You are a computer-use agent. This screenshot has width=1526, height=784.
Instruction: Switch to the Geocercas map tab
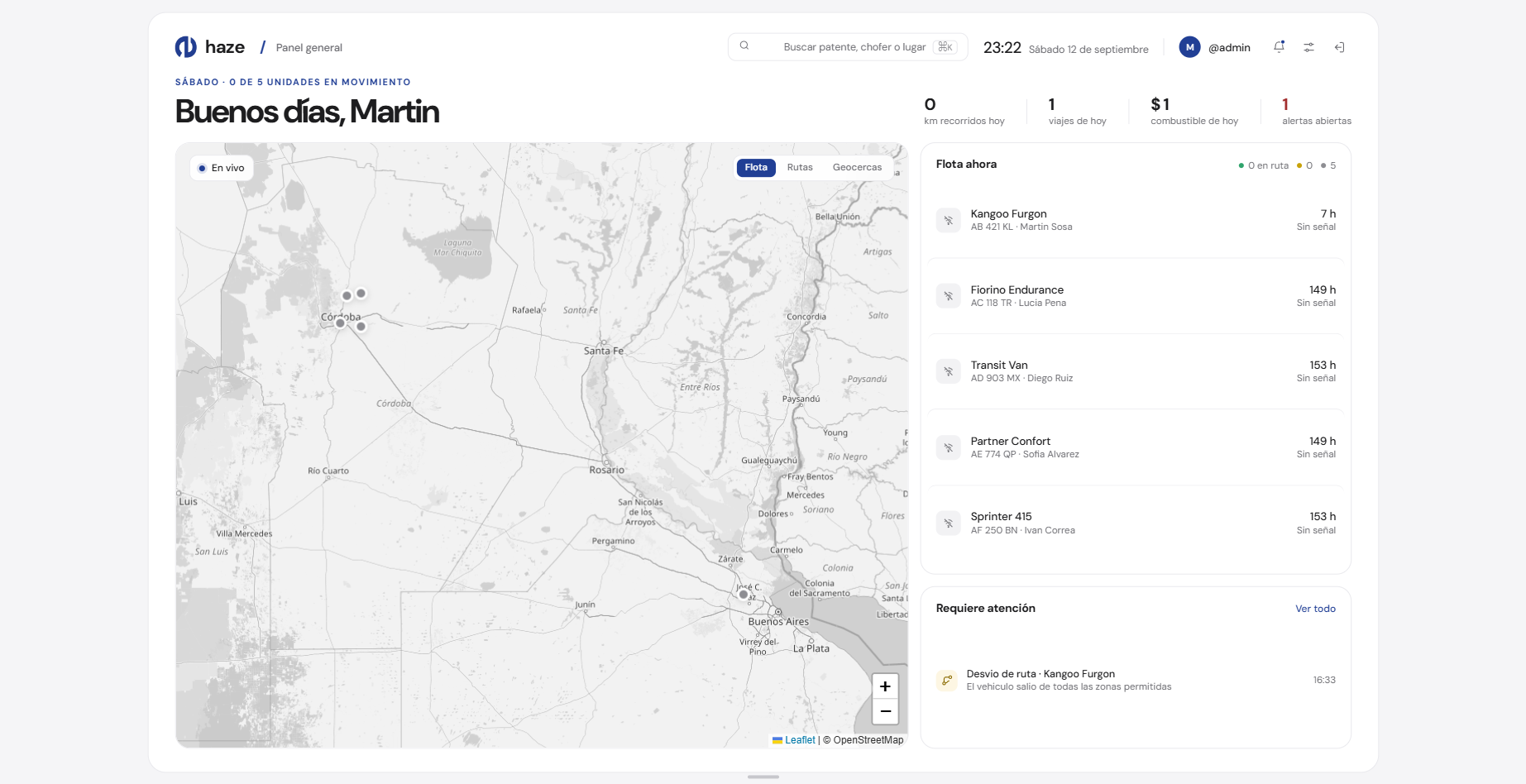pos(857,167)
